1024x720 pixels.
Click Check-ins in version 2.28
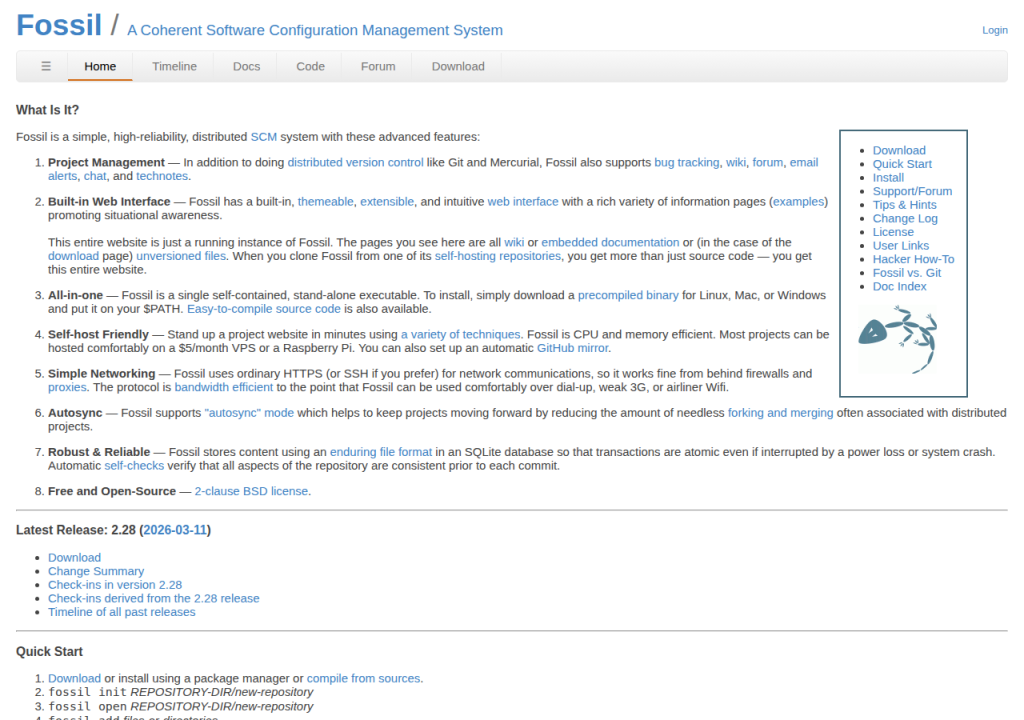[x=115, y=585]
